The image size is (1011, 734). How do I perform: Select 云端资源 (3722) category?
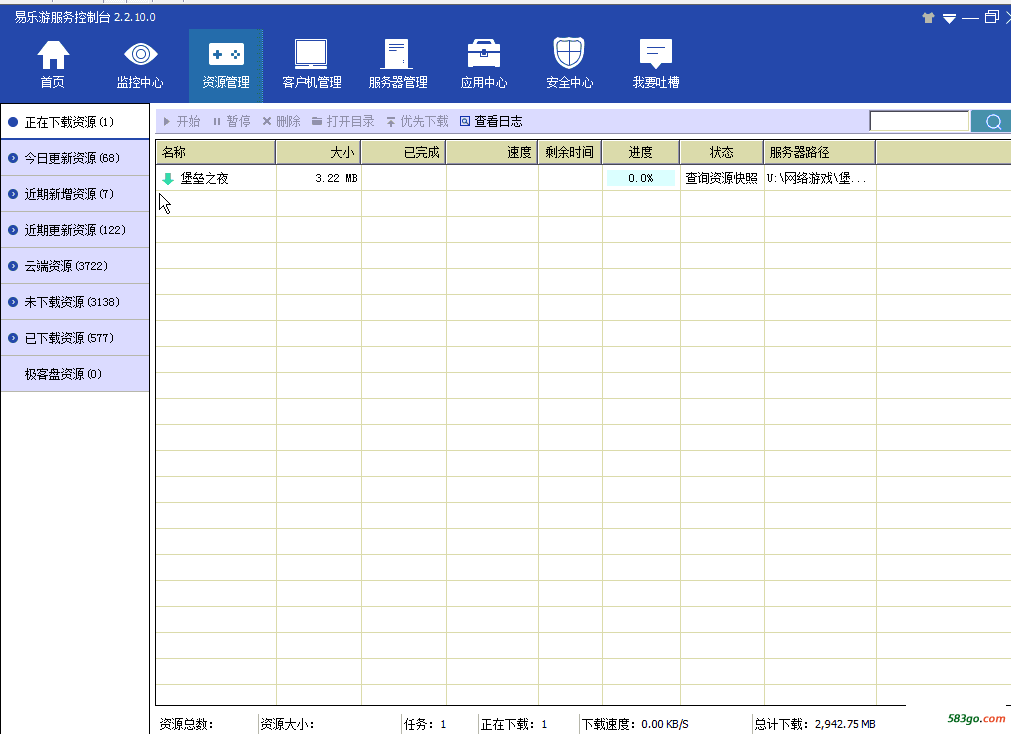75,266
